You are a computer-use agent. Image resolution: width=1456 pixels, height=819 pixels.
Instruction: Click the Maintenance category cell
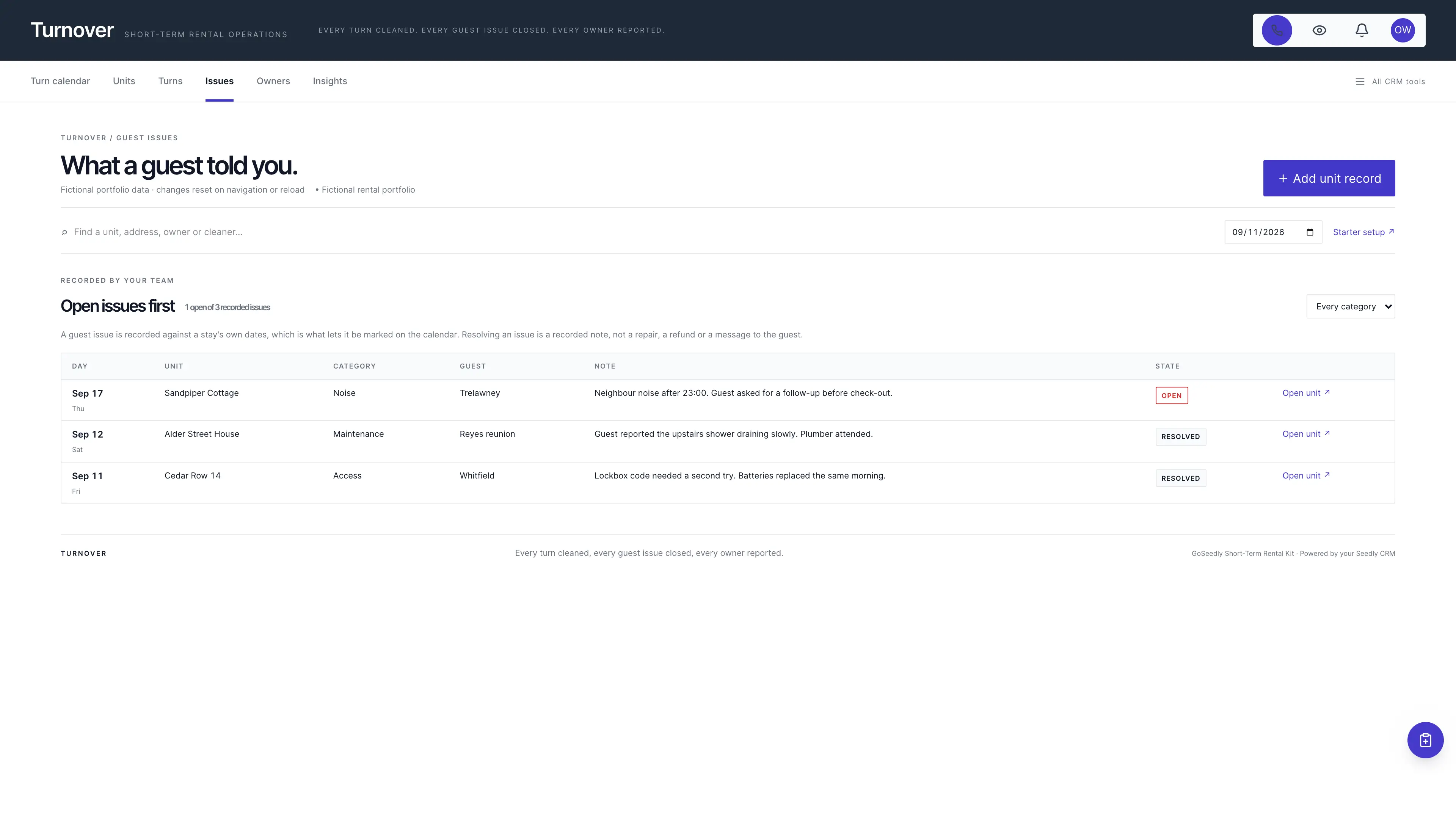pyautogui.click(x=358, y=434)
